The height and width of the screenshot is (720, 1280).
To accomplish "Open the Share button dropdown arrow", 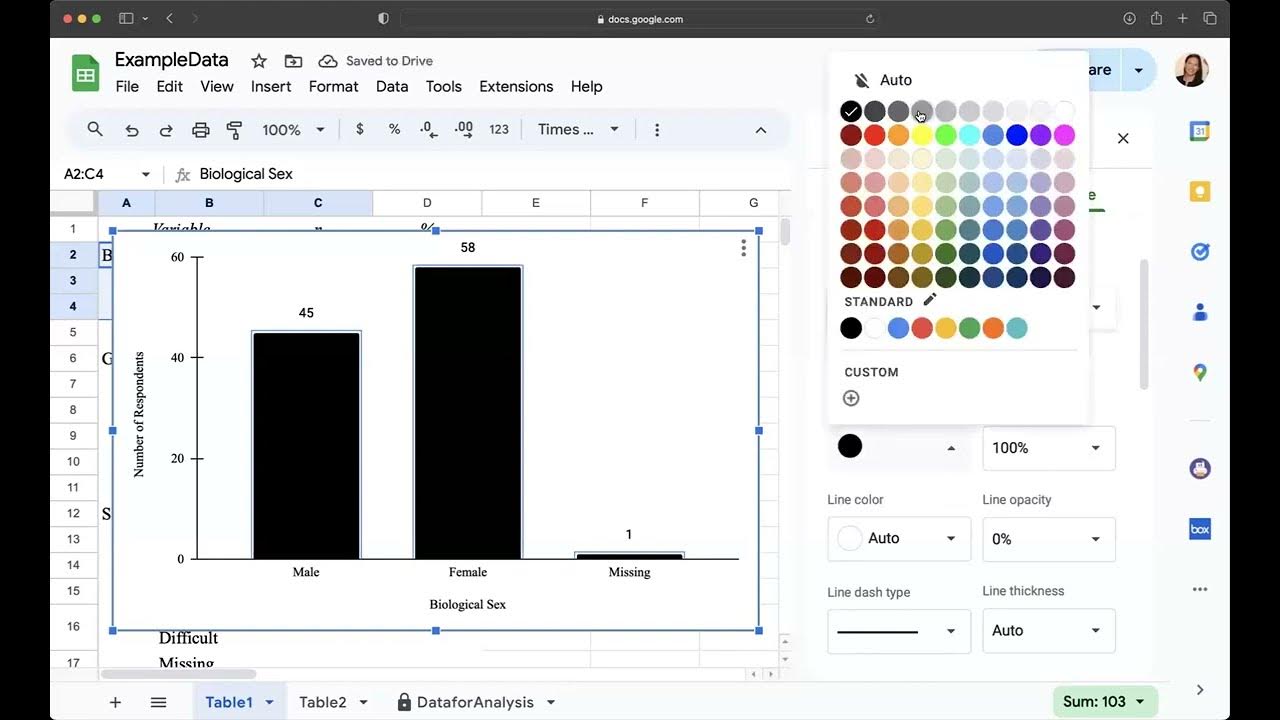I will point(1138,70).
